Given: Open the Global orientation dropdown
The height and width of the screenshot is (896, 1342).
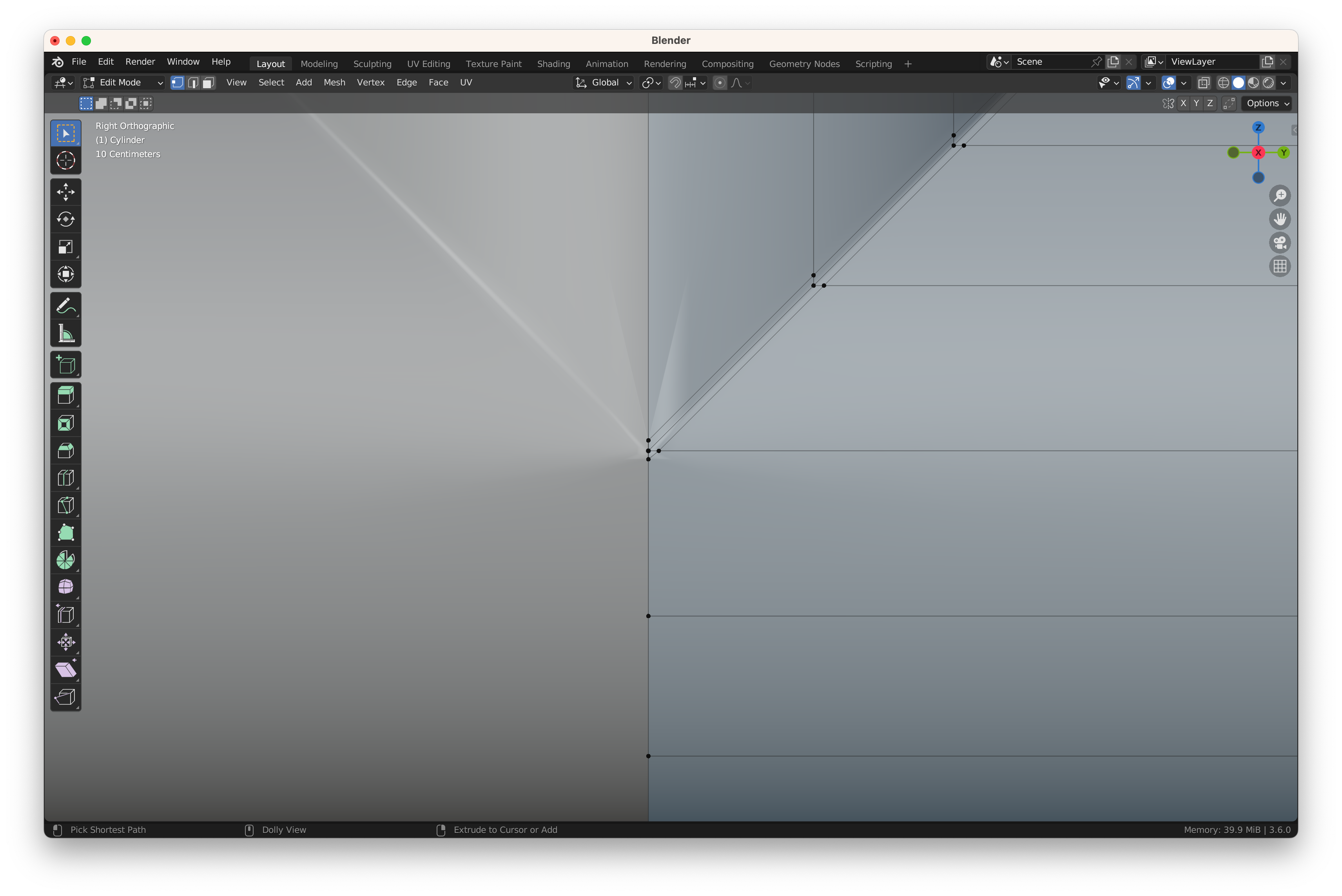Looking at the screenshot, I should pos(604,83).
